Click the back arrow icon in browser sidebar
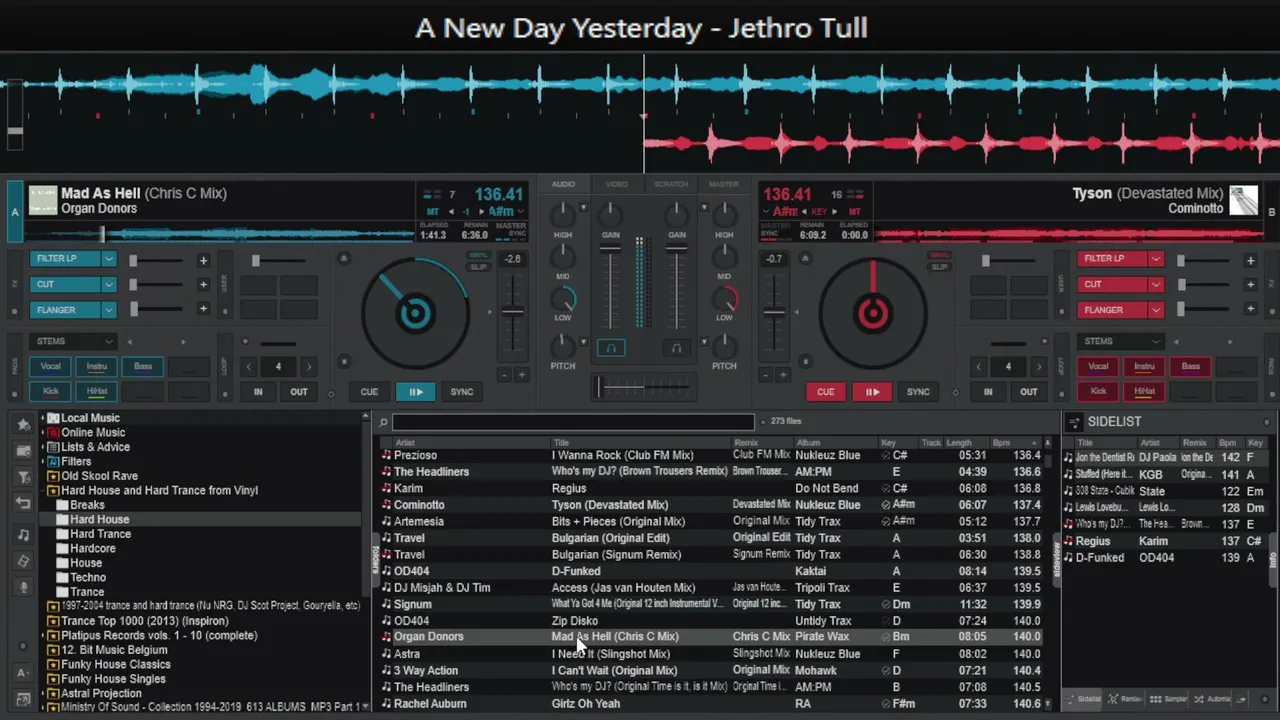 24,503
